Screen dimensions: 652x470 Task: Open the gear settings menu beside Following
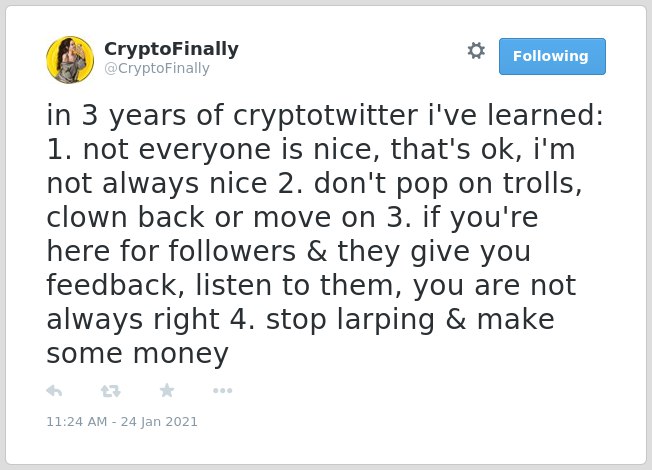pyautogui.click(x=476, y=51)
